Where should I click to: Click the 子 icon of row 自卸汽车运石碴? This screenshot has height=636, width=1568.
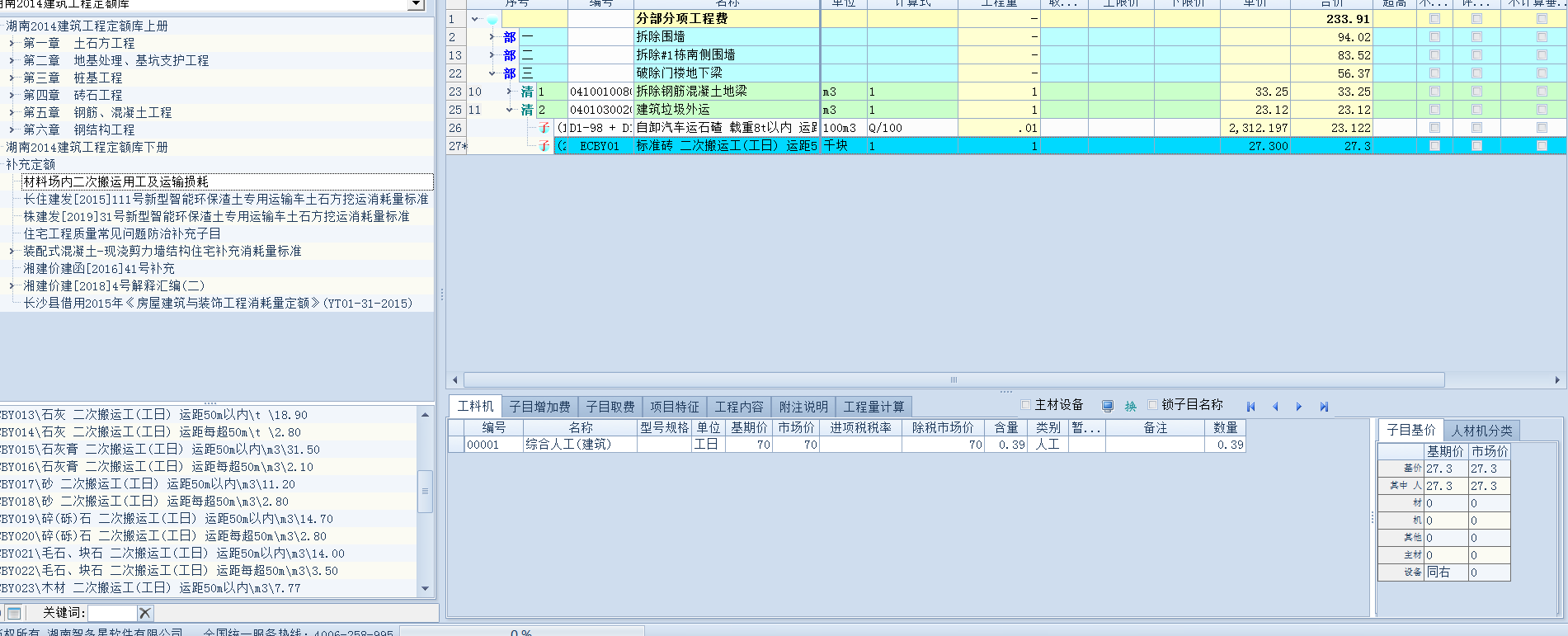[544, 128]
